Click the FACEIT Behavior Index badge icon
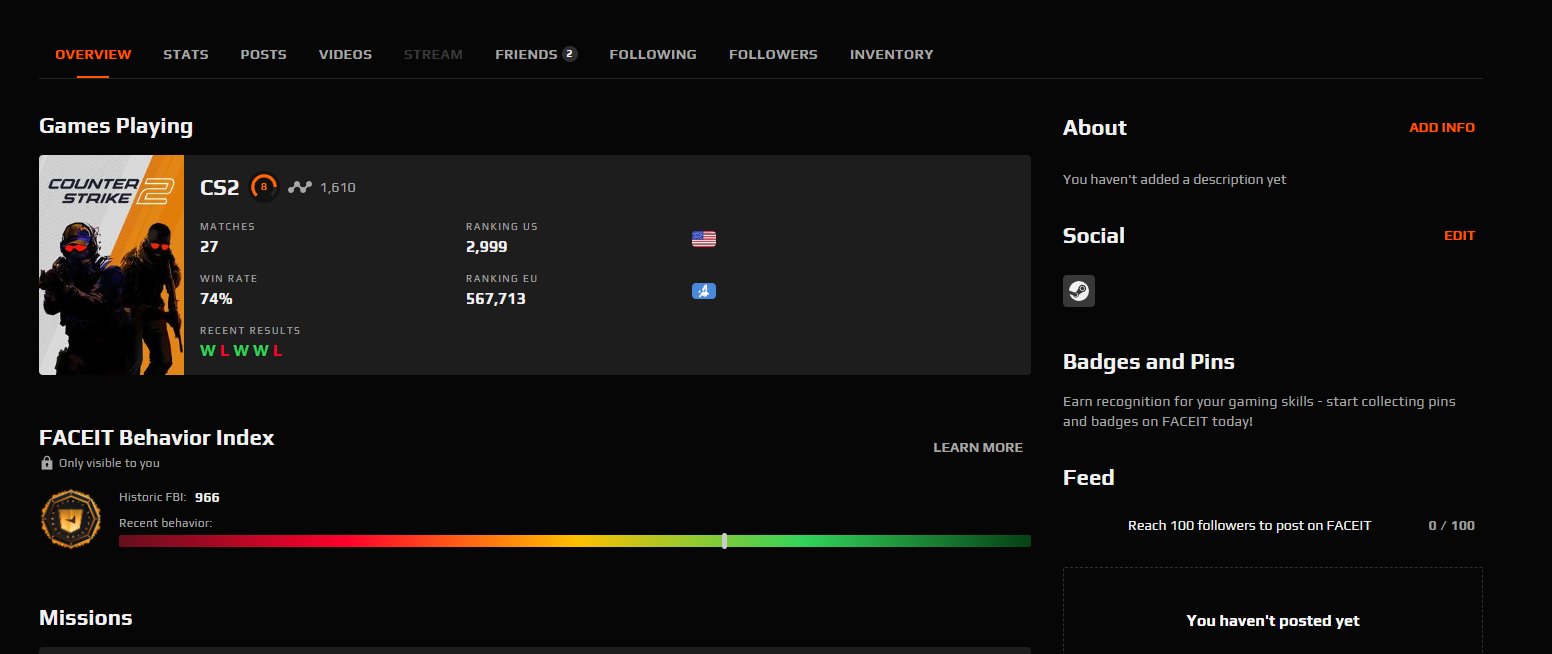 71,519
